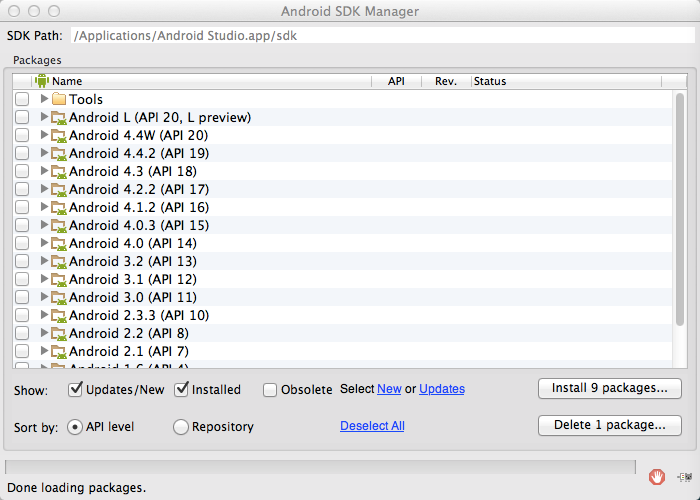Click the Android L preview platform icon
The height and width of the screenshot is (500, 700).
pos(59,117)
